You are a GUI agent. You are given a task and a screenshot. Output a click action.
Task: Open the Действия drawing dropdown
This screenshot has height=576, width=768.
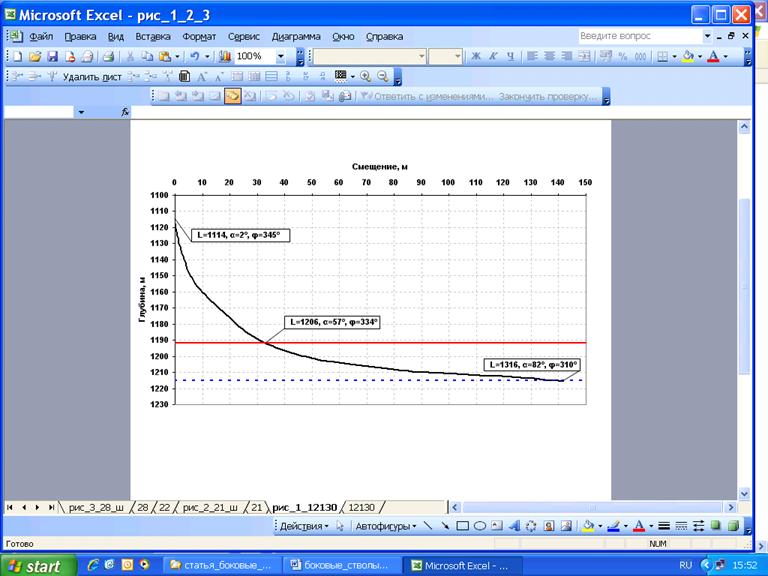[303, 525]
